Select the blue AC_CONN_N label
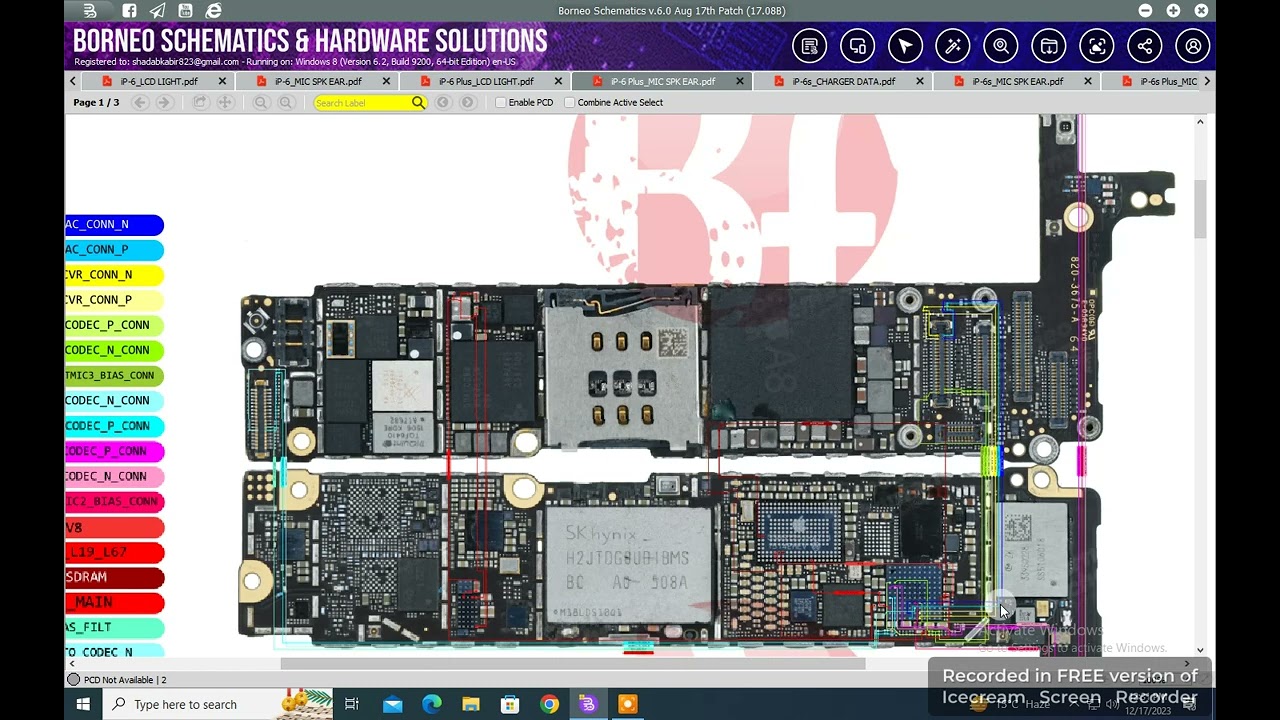Image resolution: width=1280 pixels, height=720 pixels. point(114,224)
